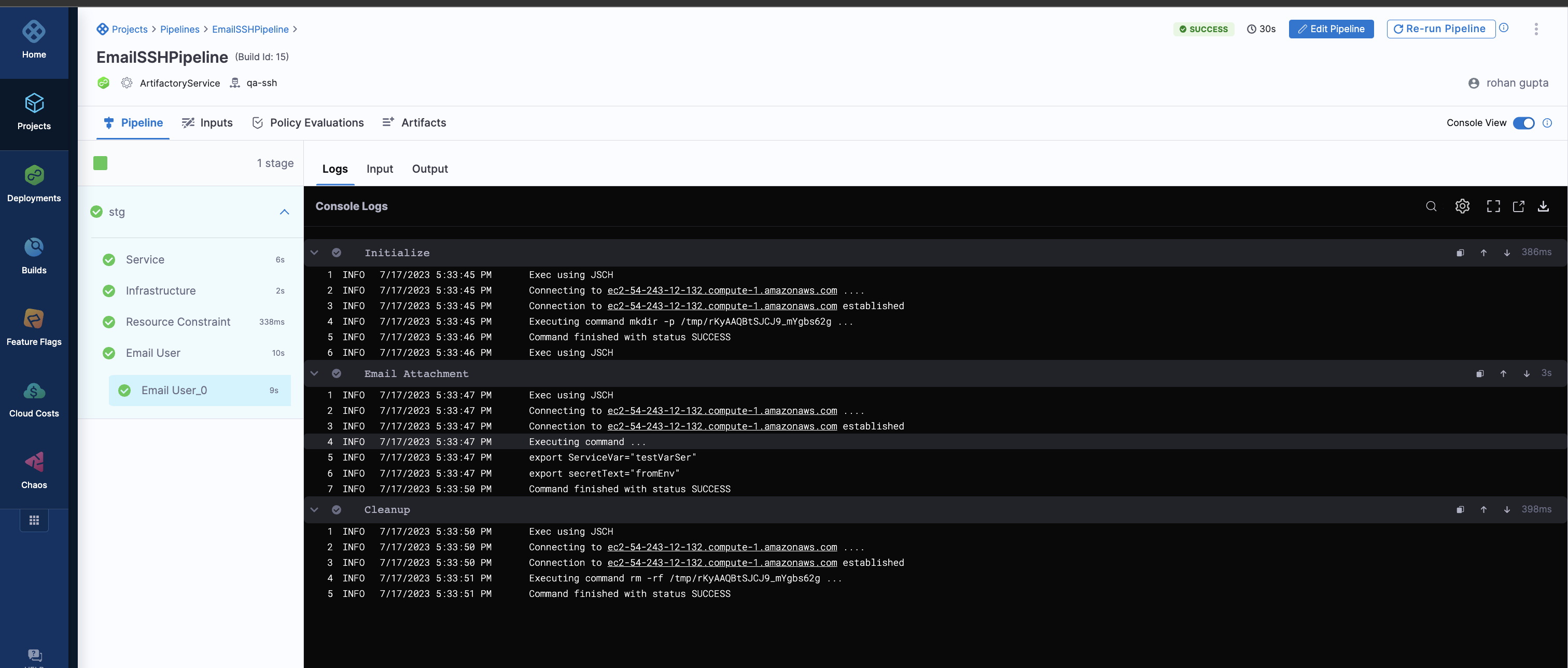Search the console logs
1568x668 pixels.
(x=1431, y=206)
